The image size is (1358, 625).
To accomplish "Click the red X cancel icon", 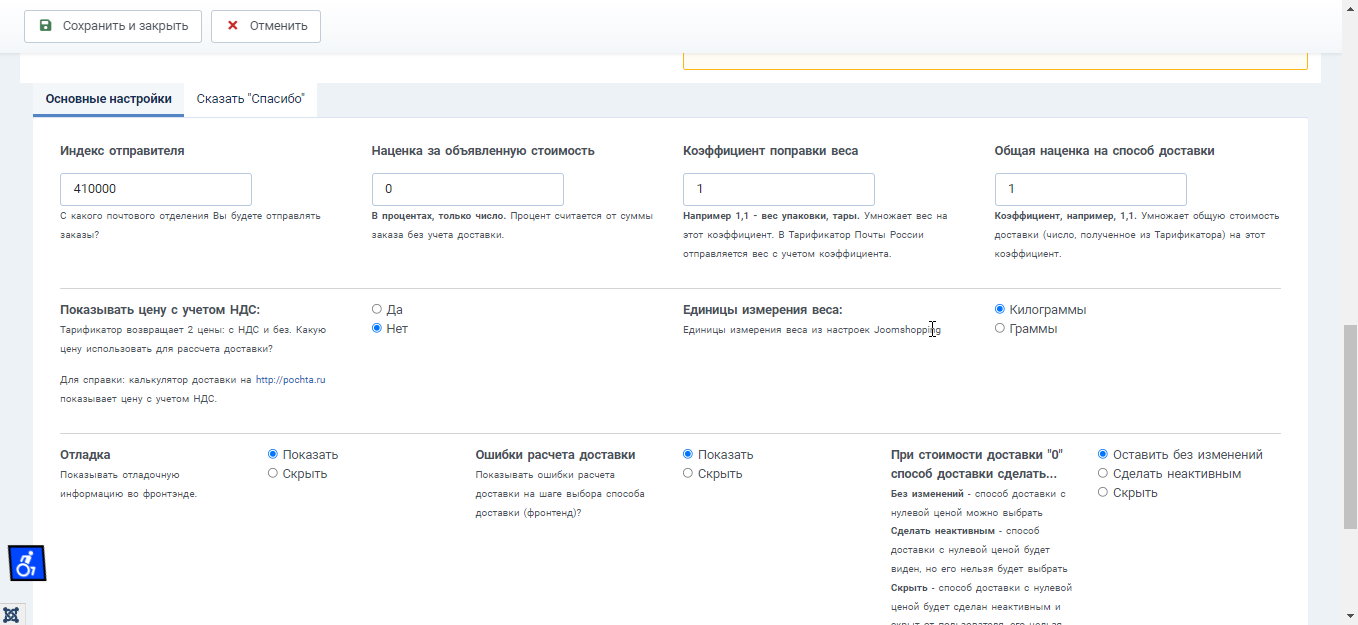I will point(232,26).
